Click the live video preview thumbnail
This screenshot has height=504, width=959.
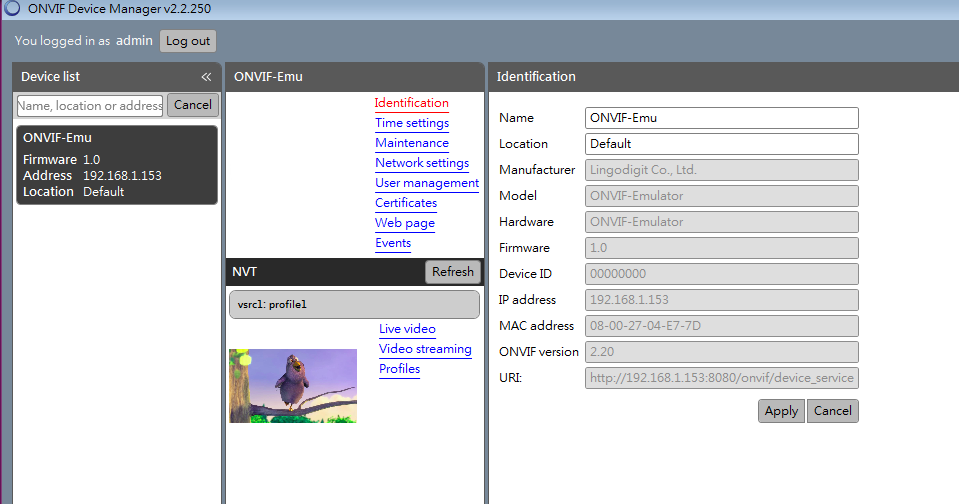[x=293, y=385]
